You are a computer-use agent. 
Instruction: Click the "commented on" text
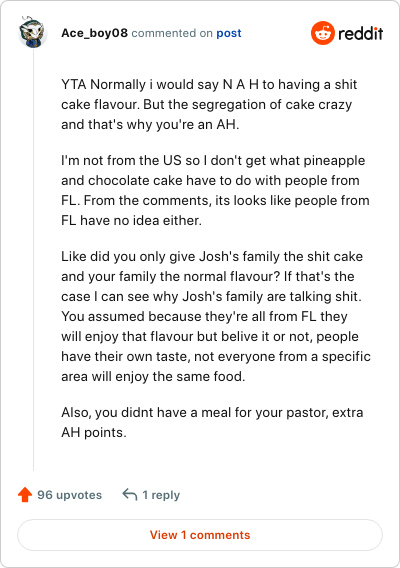point(172,33)
